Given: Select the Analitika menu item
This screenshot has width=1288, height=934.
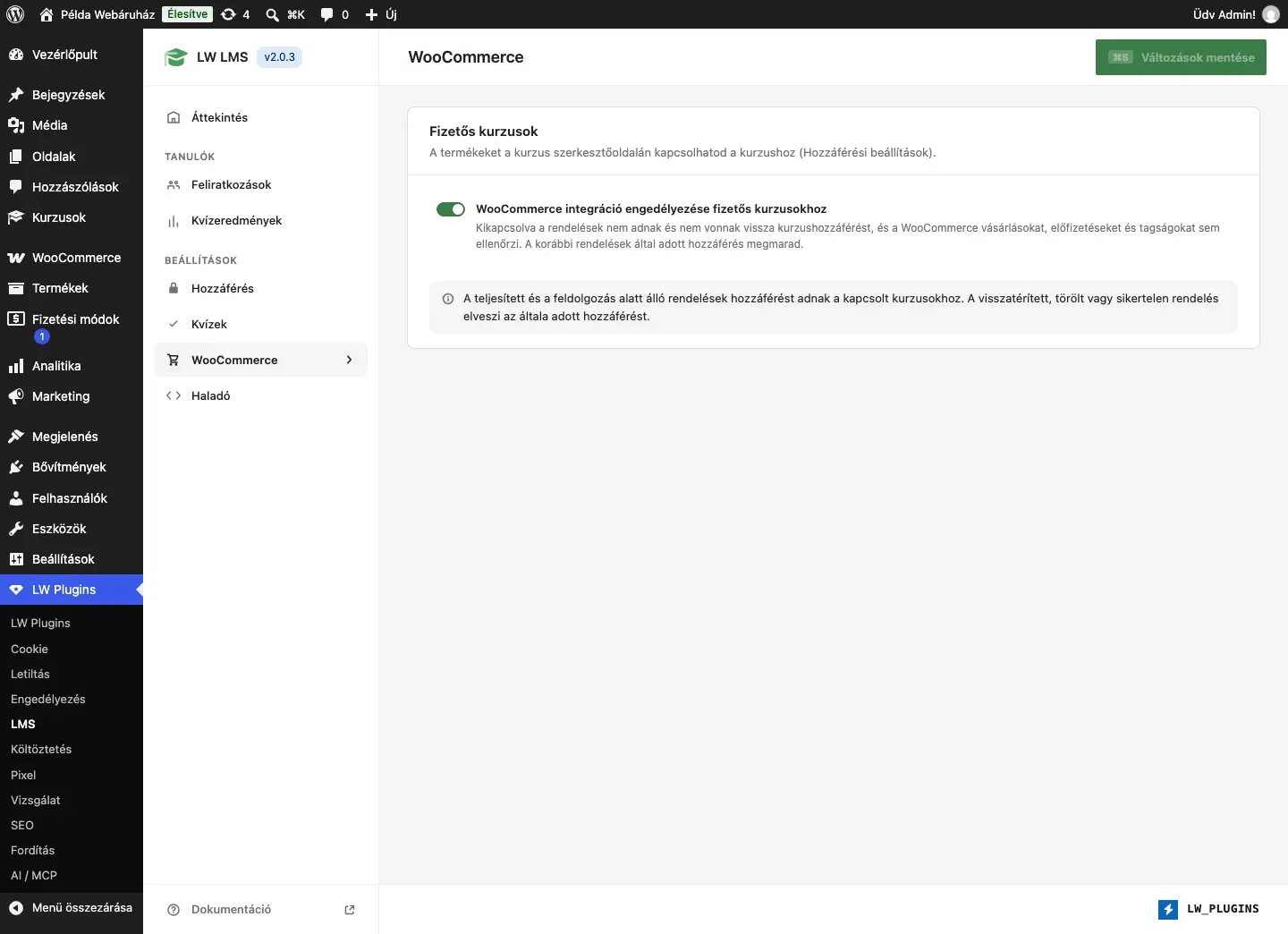Looking at the screenshot, I should 72,366.
